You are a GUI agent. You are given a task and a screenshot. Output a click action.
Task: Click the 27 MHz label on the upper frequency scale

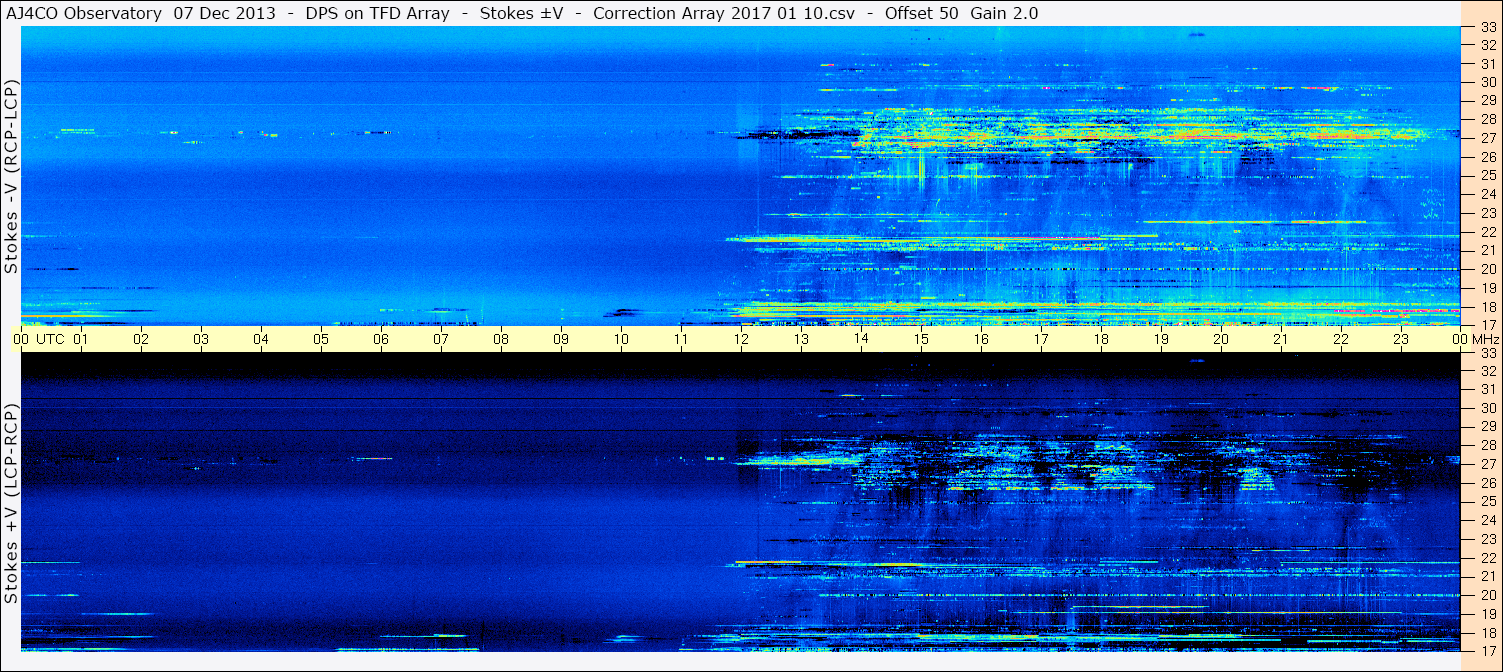[x=1487, y=138]
